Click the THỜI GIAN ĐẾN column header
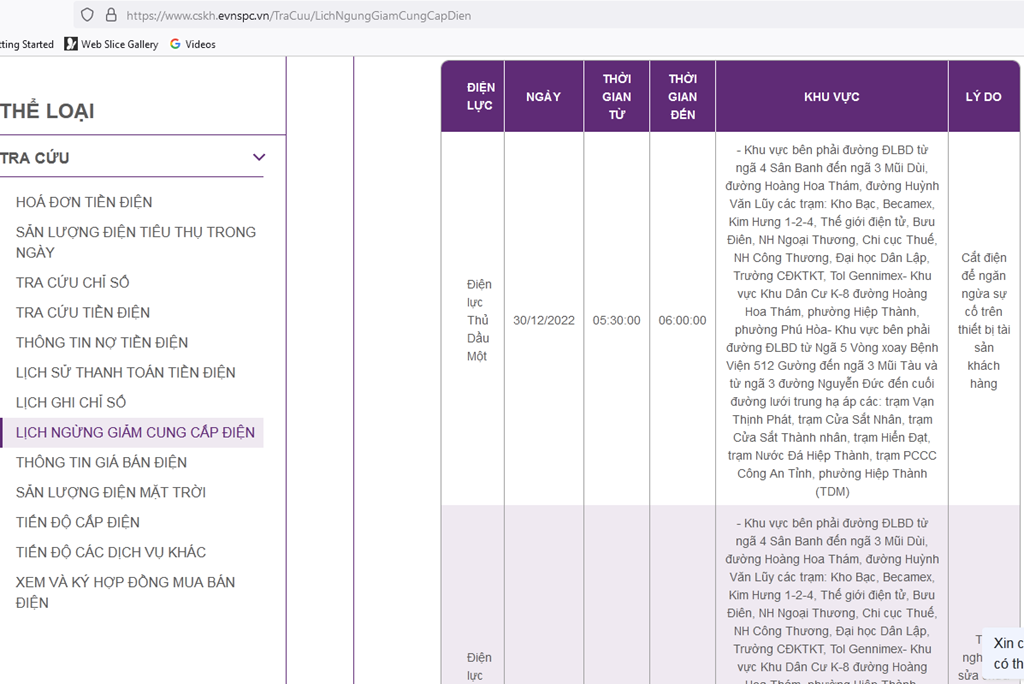 (x=682, y=97)
